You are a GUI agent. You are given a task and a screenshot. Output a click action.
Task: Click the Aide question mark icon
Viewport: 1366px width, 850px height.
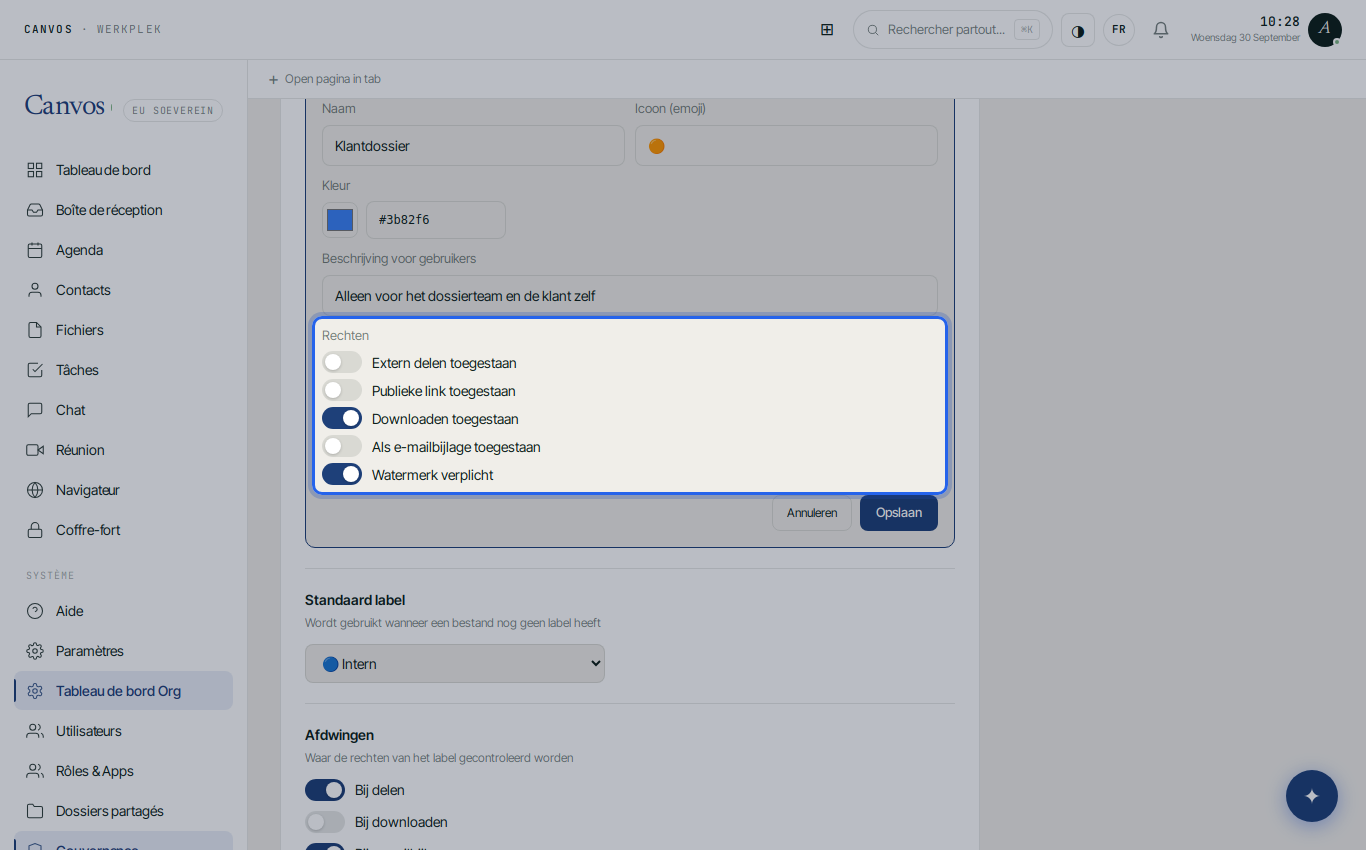35,611
